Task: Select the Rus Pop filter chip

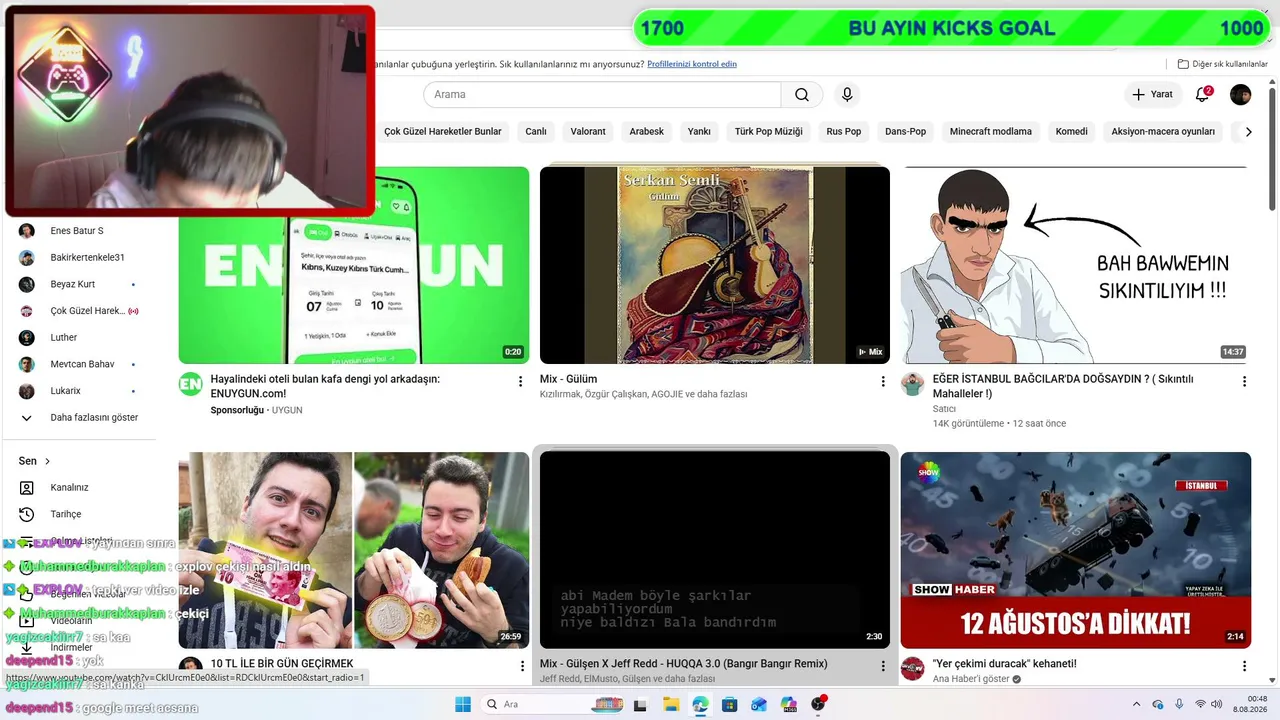Action: (844, 131)
